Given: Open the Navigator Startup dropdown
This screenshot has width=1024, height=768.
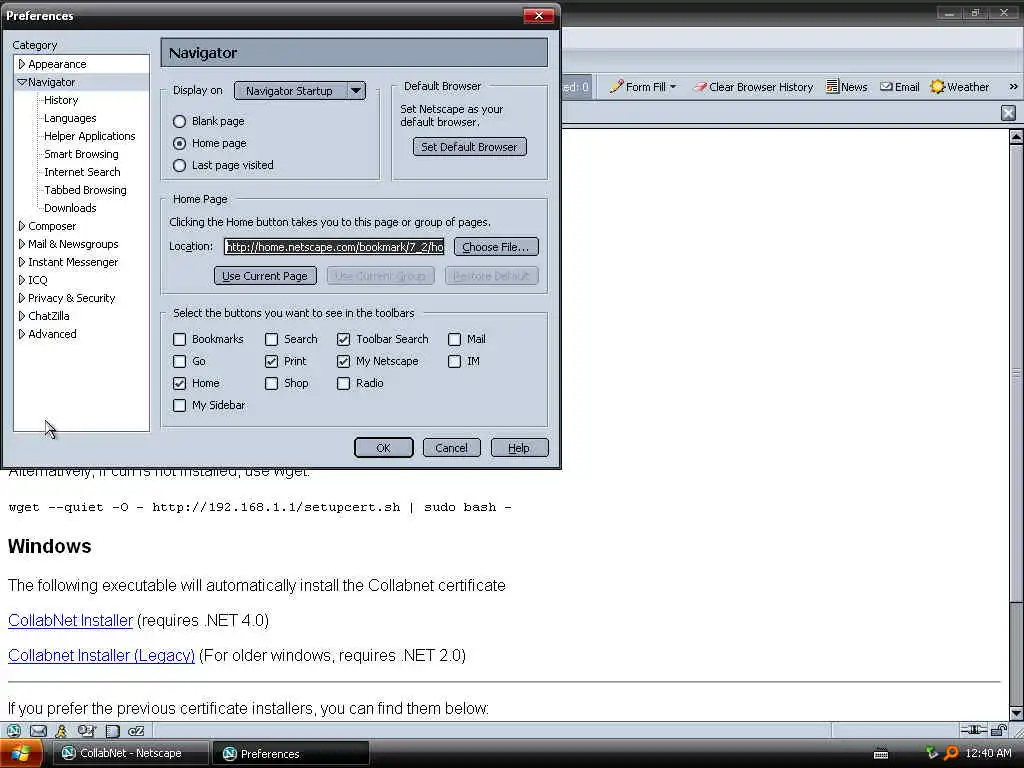Looking at the screenshot, I should [x=300, y=91].
